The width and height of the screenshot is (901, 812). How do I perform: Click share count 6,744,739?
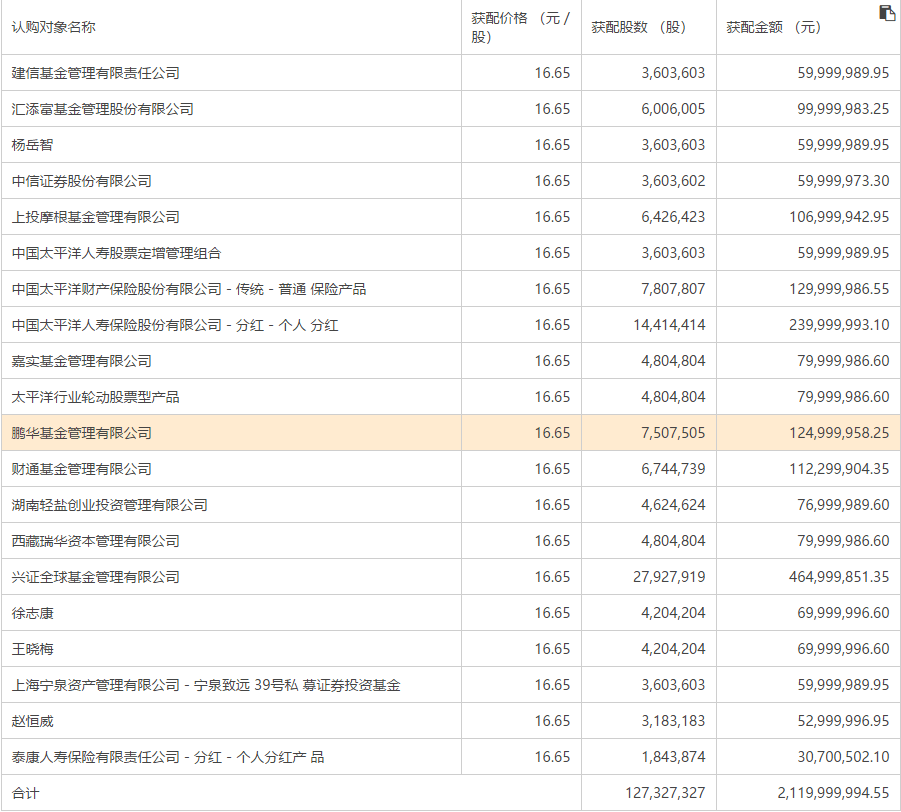(x=673, y=469)
